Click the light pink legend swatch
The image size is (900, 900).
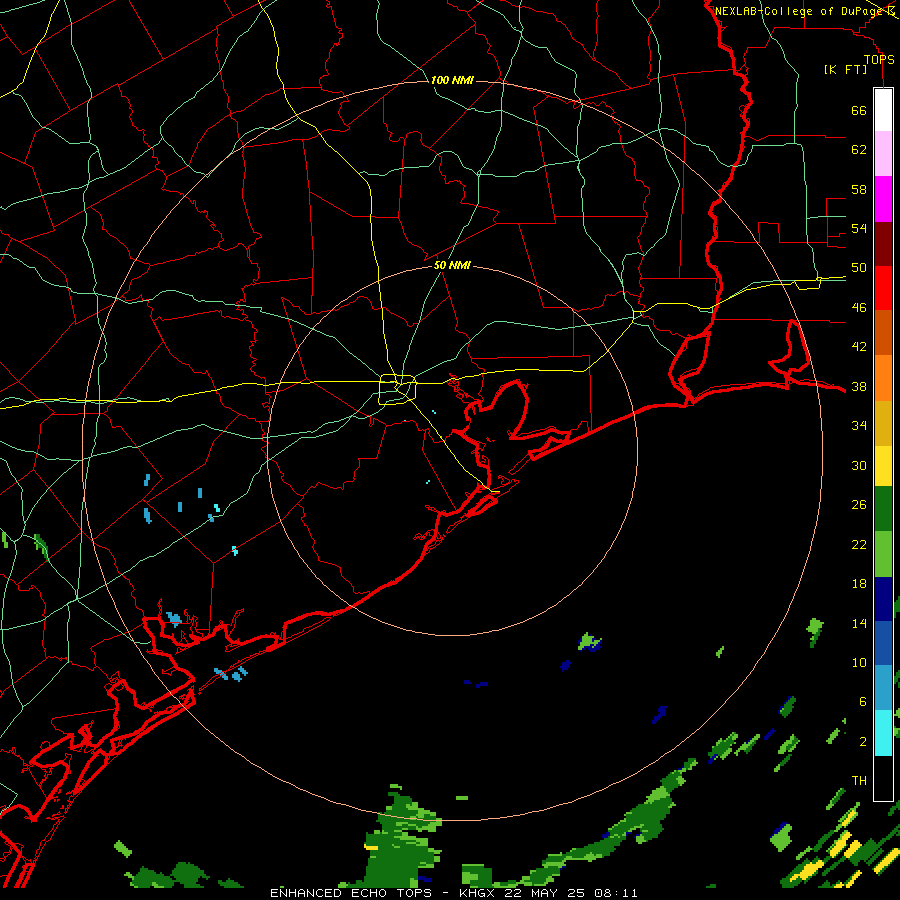[883, 153]
